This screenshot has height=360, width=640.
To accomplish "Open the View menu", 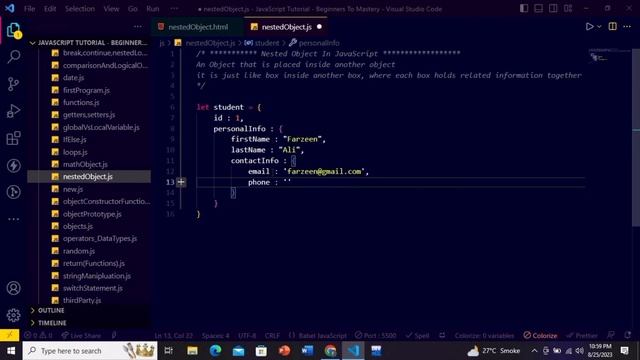I will pyautogui.click(x=111, y=9).
